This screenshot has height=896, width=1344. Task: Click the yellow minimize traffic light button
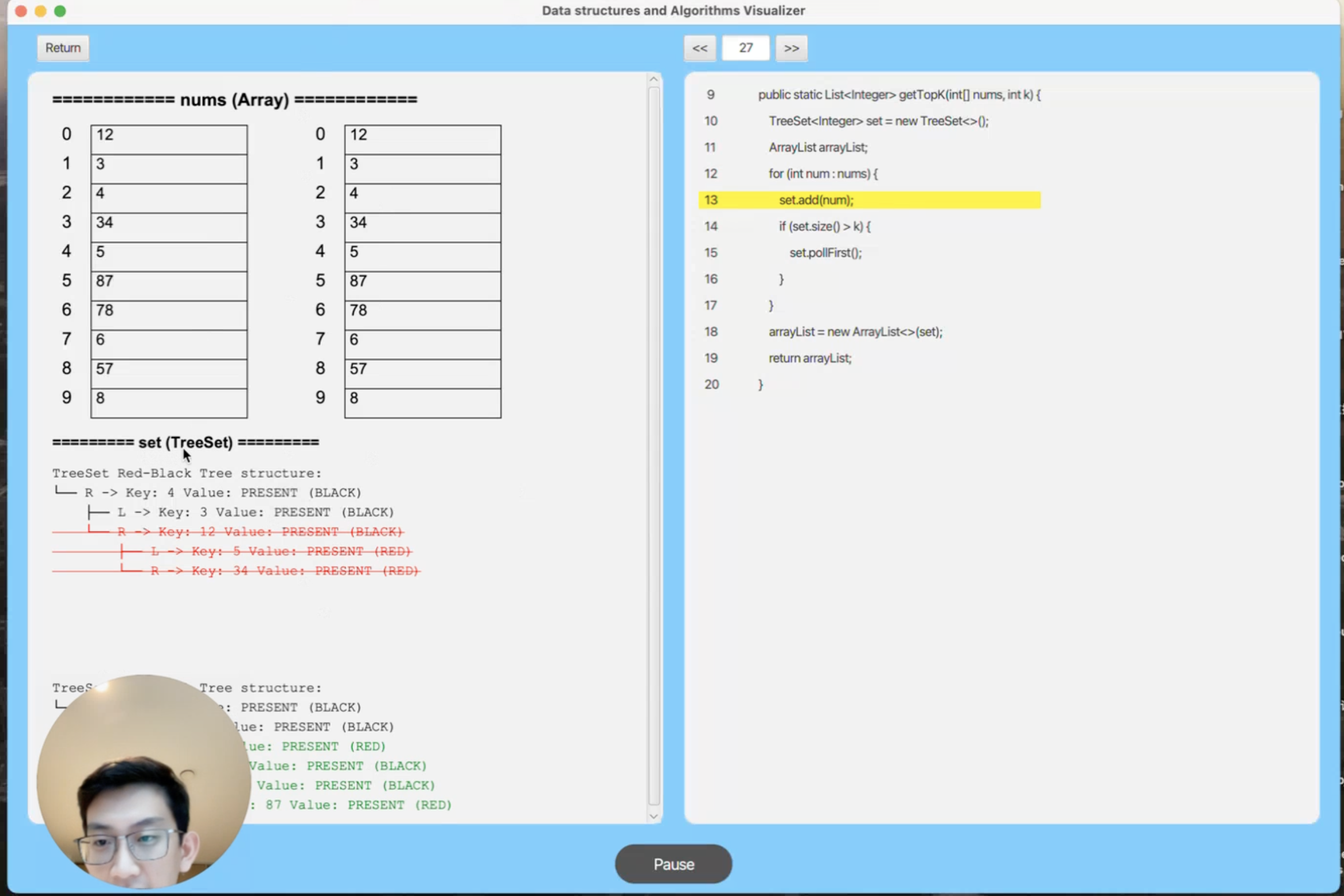pyautogui.click(x=40, y=10)
